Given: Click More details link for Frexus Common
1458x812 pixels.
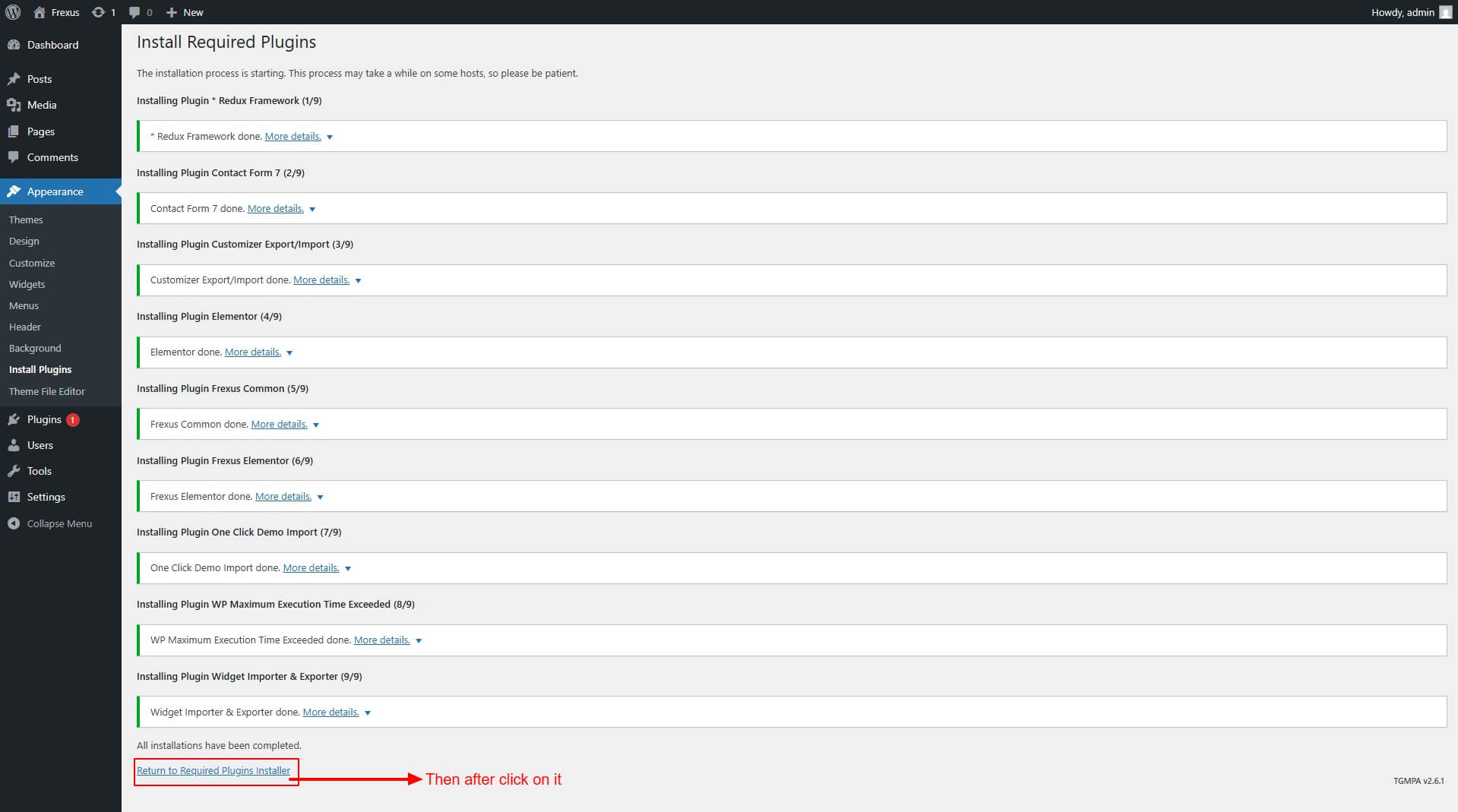Looking at the screenshot, I should pos(279,424).
